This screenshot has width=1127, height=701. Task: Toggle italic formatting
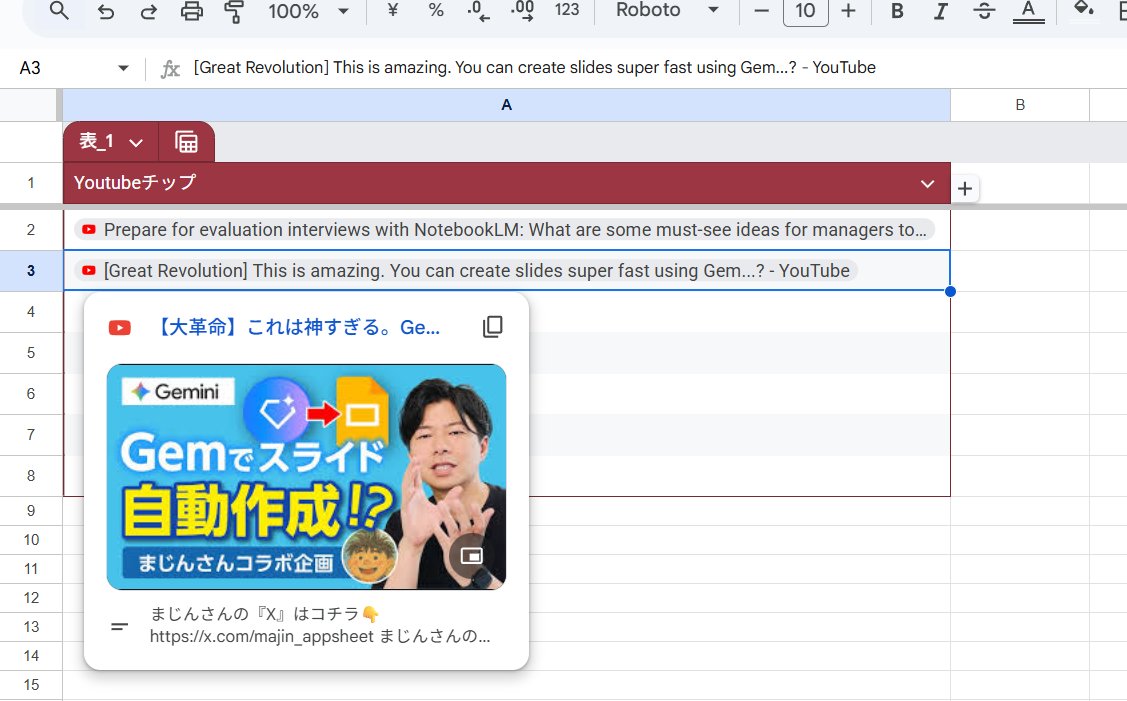point(940,11)
